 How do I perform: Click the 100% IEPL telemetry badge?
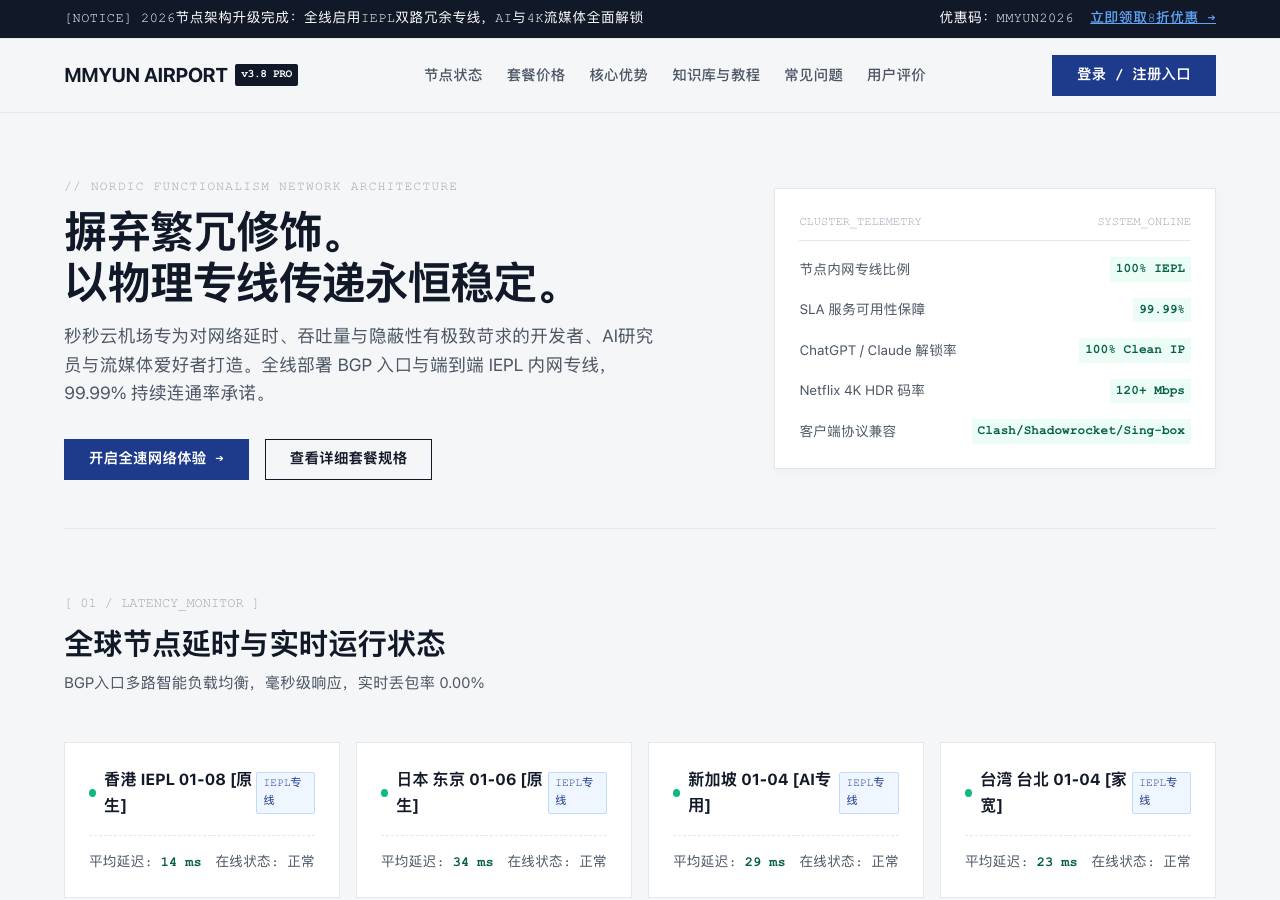coord(1150,269)
